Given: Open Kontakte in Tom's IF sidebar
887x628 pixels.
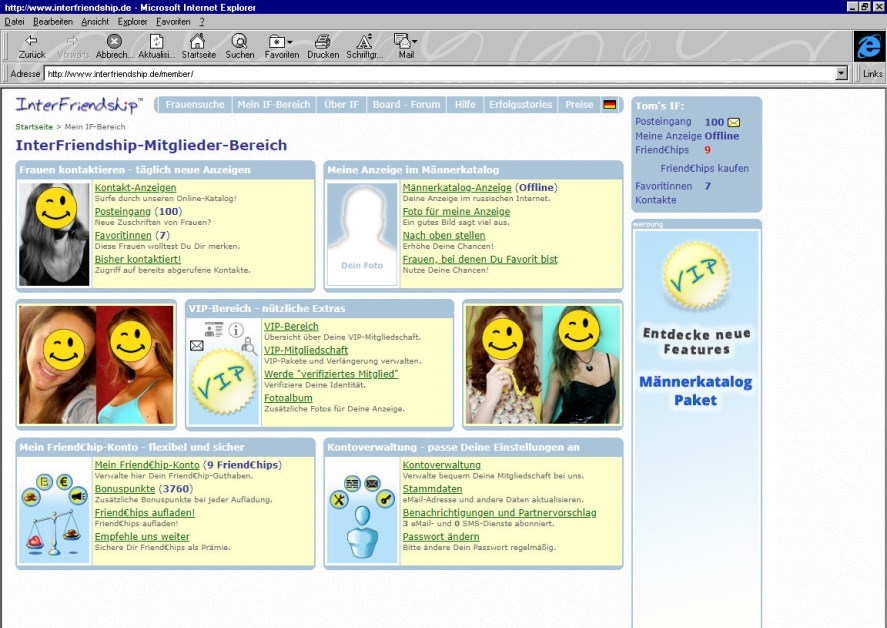Looking at the screenshot, I should coord(656,200).
